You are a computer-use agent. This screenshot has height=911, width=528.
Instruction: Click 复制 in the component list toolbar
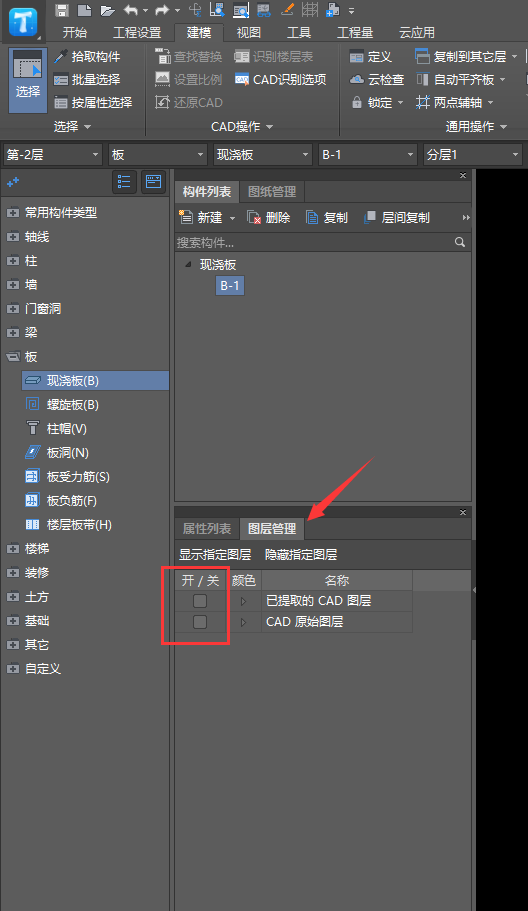327,217
